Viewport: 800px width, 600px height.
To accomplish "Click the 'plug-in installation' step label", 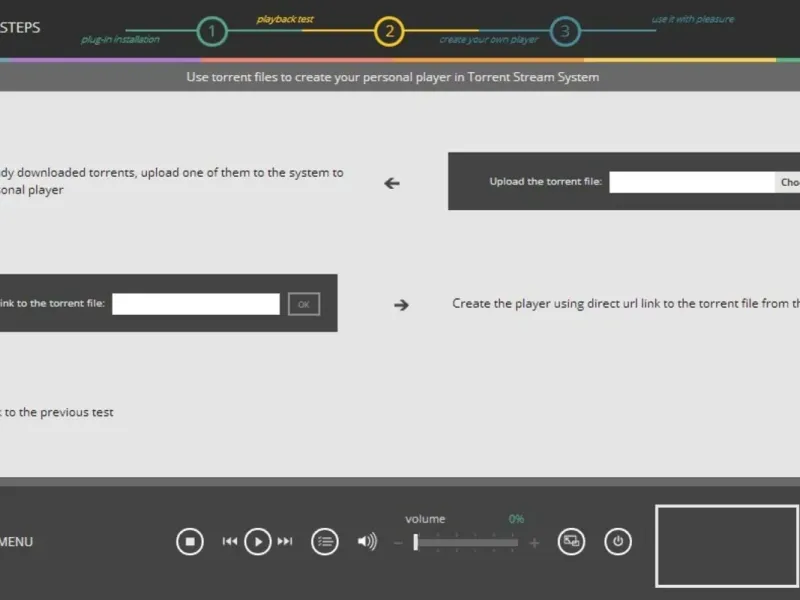I will click(120, 39).
